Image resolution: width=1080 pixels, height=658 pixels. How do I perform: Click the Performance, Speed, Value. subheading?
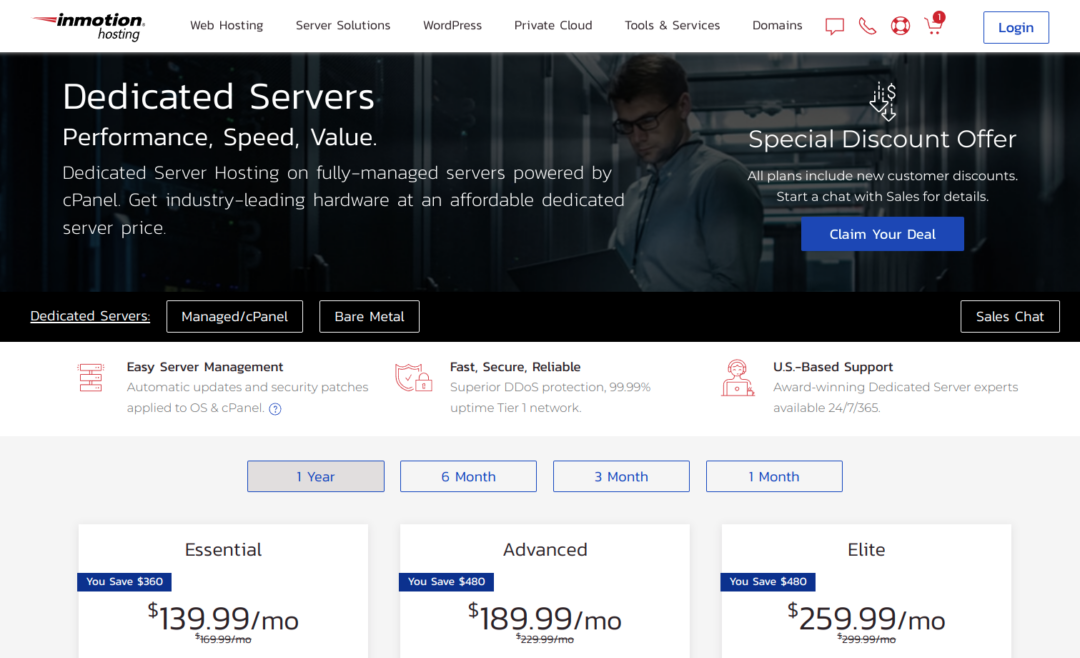click(x=220, y=137)
